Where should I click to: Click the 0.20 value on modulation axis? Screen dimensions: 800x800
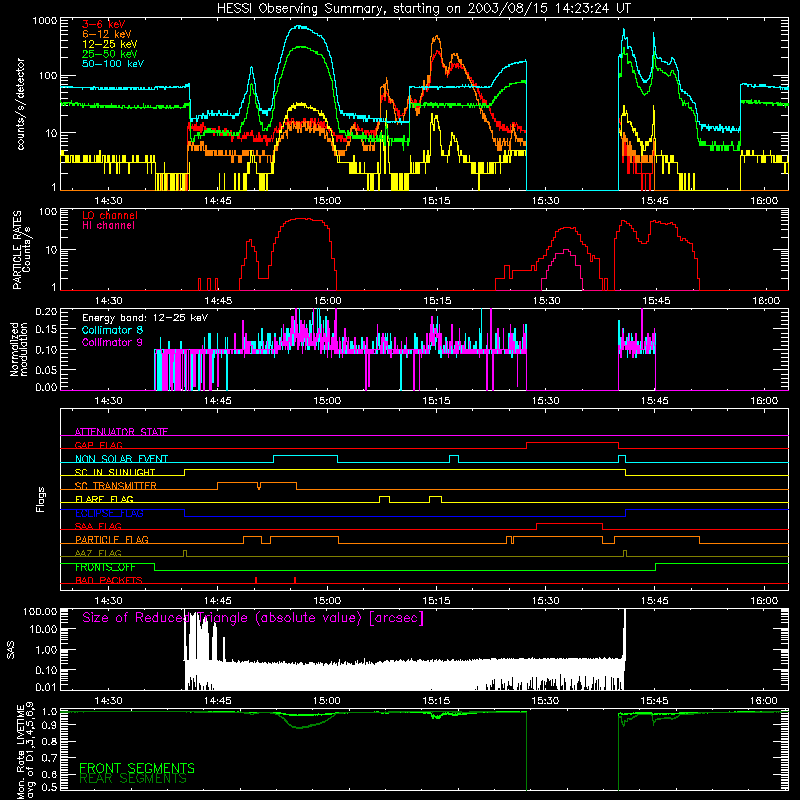(46, 311)
